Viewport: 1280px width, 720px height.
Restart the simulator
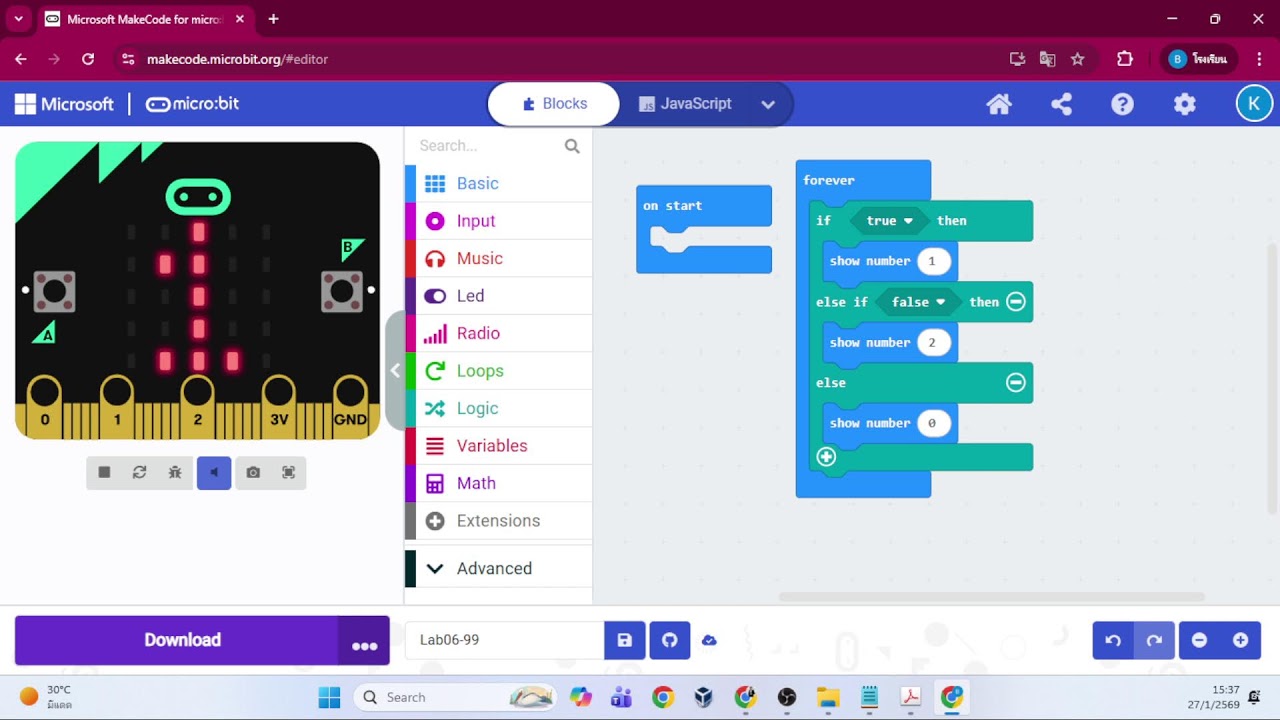click(139, 472)
